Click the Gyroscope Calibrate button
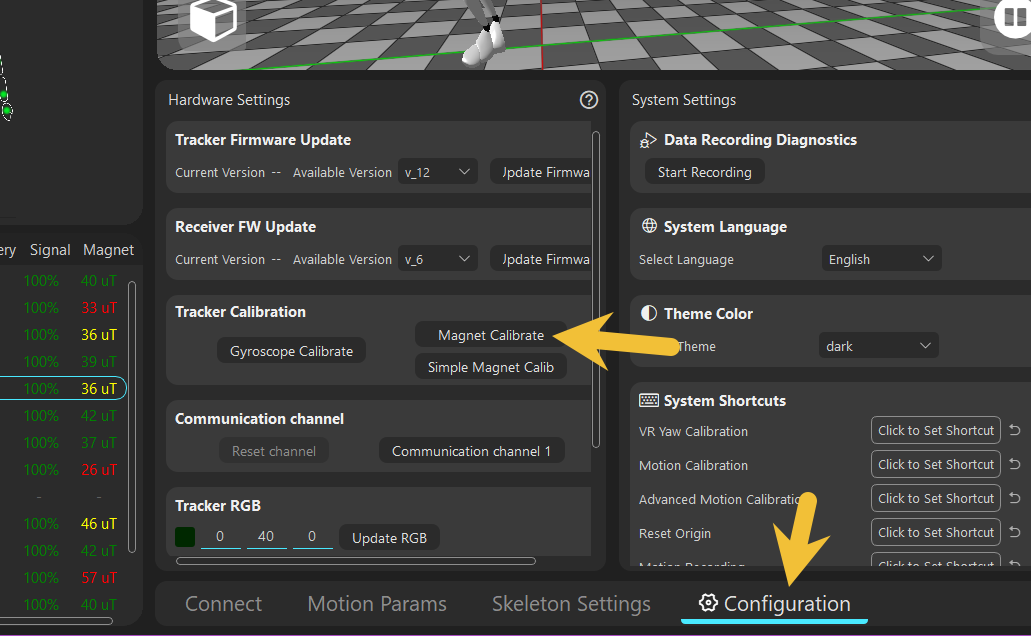The width and height of the screenshot is (1031, 636). click(x=291, y=351)
